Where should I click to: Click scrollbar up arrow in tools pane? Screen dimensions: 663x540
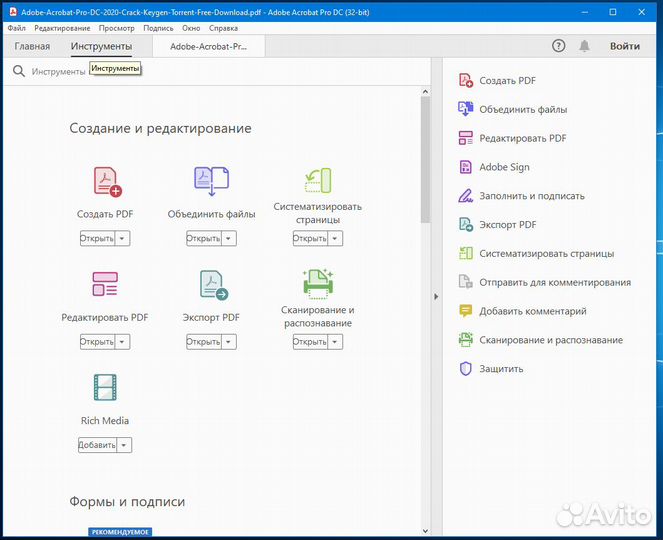pos(425,91)
